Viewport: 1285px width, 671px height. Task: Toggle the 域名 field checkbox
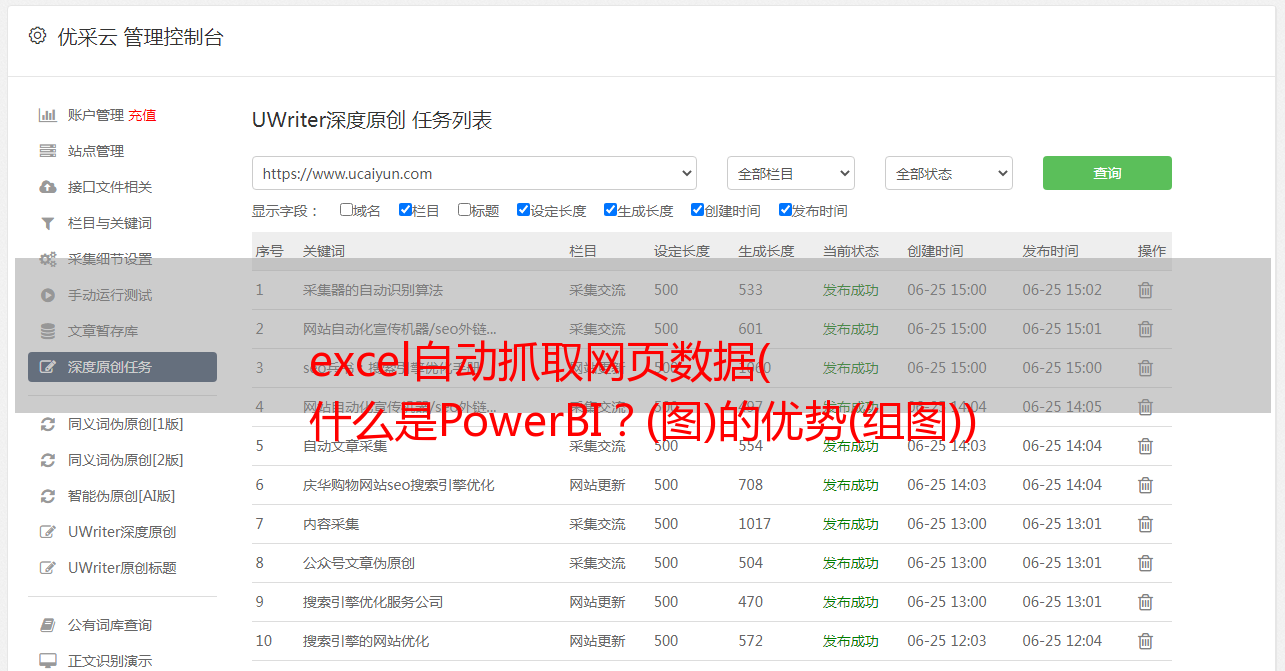click(346, 210)
